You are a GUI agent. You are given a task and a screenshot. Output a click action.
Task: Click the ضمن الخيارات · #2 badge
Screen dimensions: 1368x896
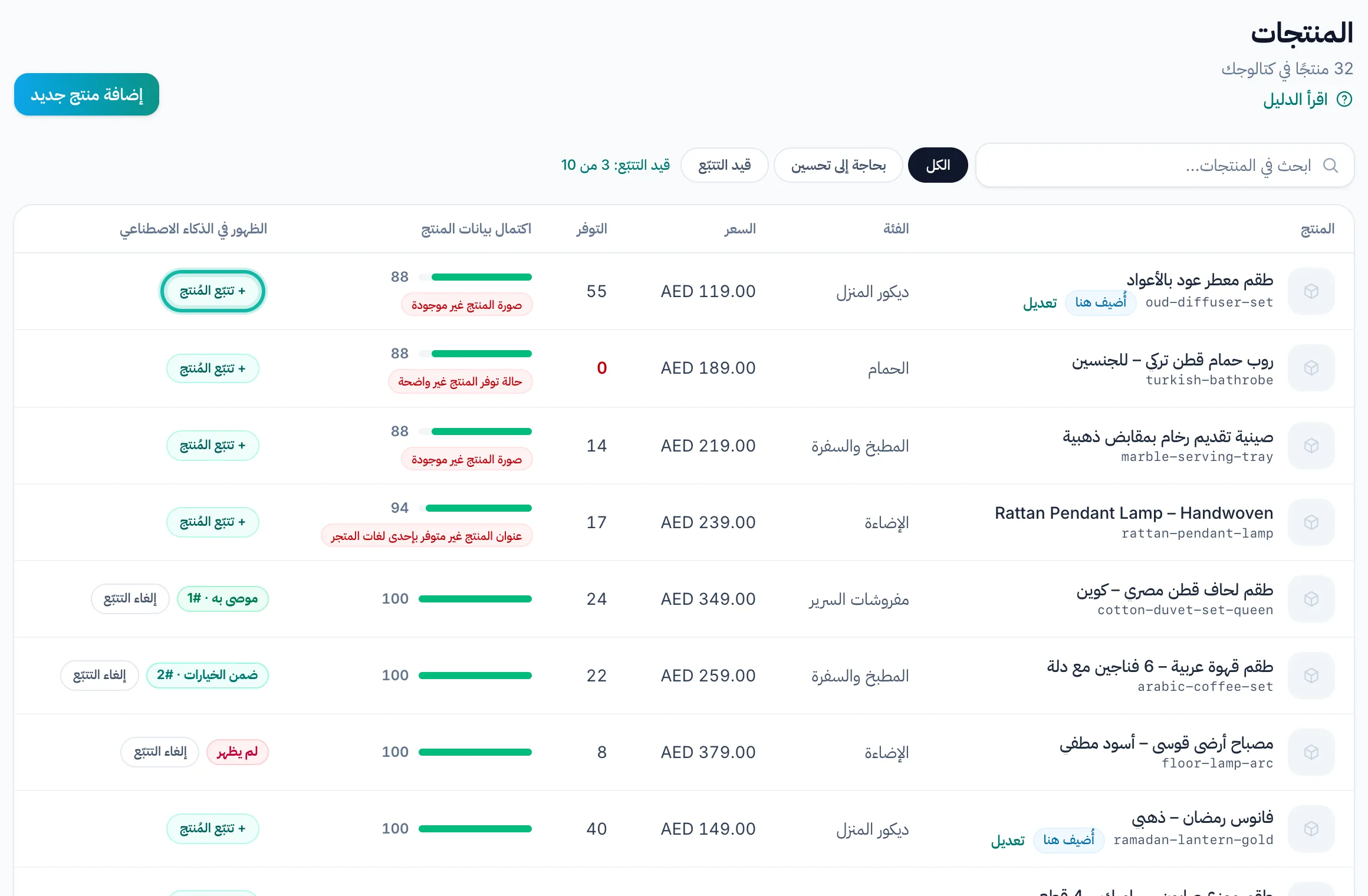(207, 675)
